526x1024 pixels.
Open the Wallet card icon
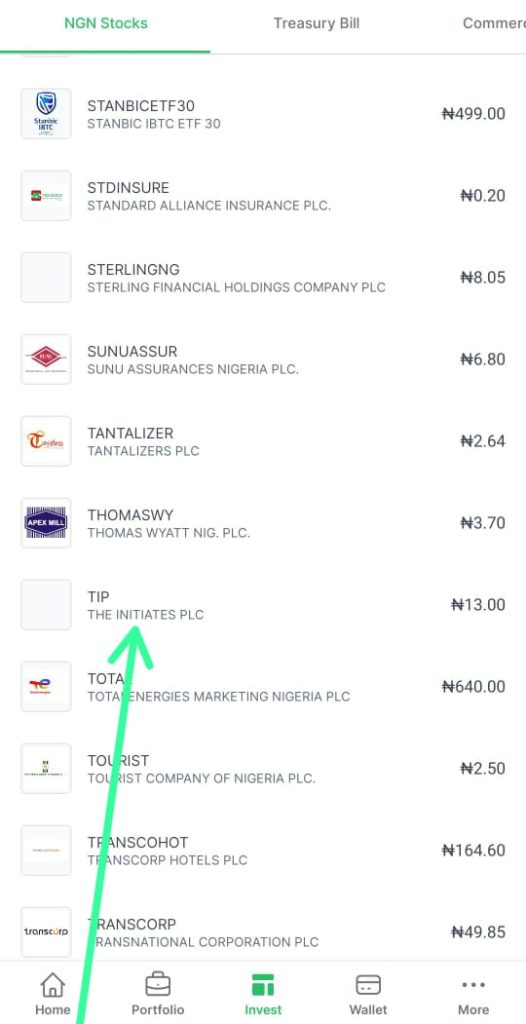(x=368, y=985)
